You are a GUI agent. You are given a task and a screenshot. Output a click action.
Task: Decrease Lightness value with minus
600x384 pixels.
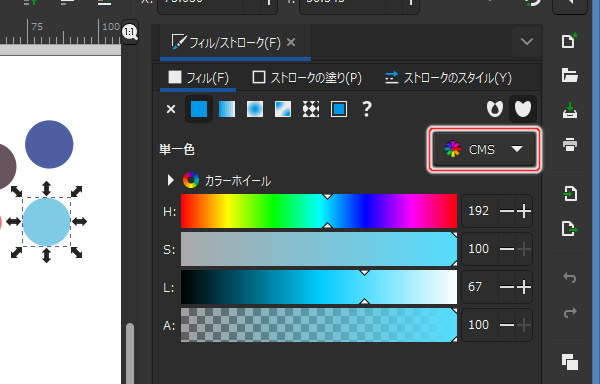(507, 287)
